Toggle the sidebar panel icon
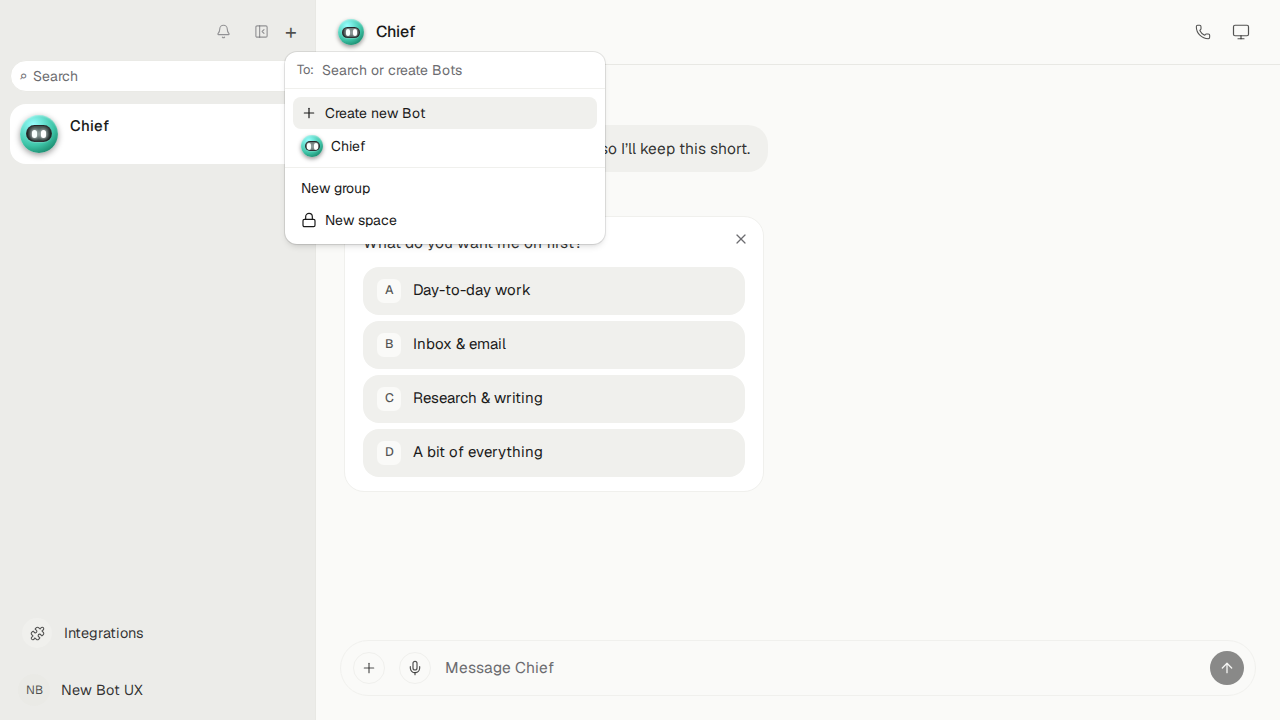This screenshot has width=1280, height=720. click(261, 32)
